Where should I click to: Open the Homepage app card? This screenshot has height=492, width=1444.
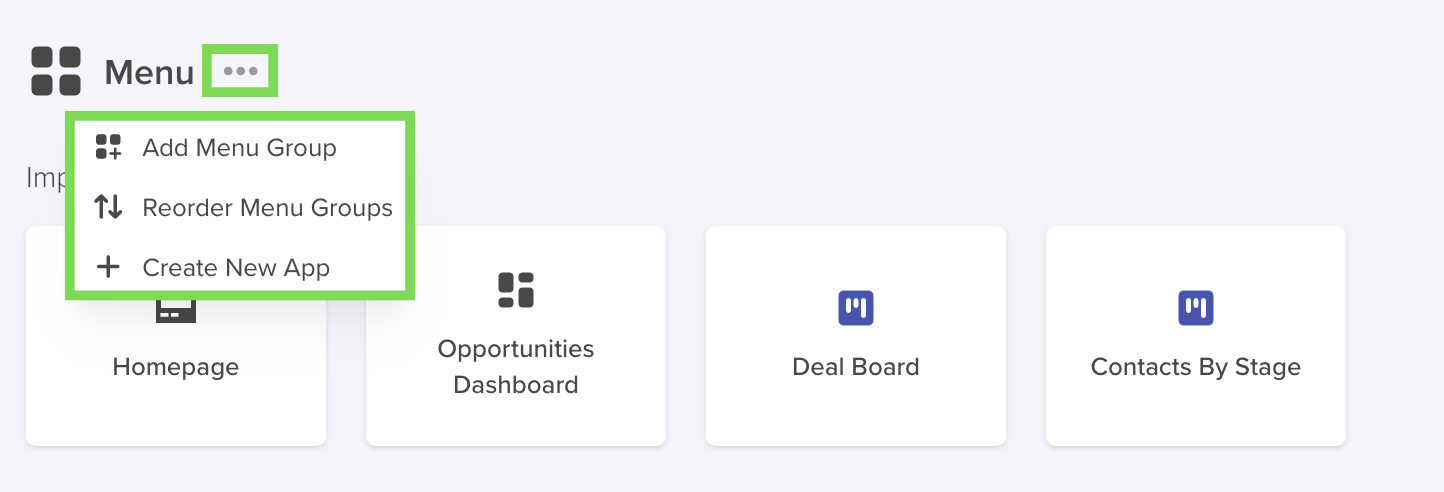coord(176,336)
